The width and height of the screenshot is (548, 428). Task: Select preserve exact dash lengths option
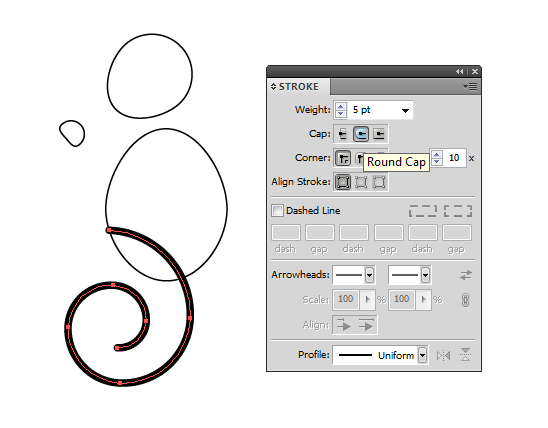pyautogui.click(x=423, y=211)
